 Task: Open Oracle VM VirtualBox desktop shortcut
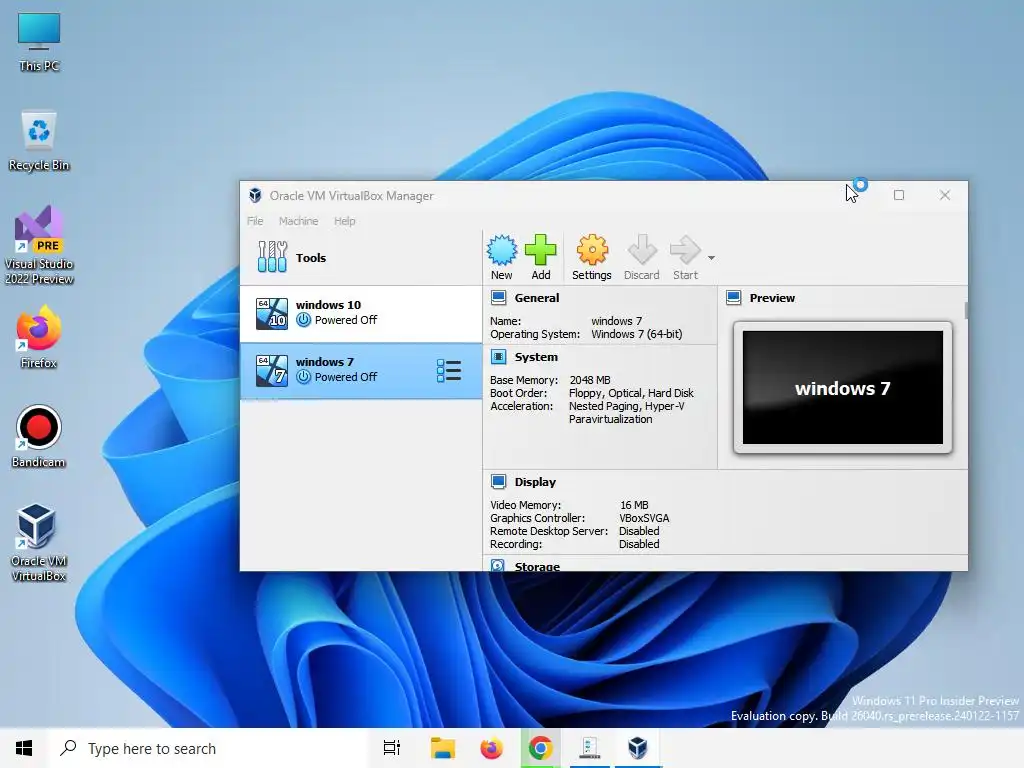pyautogui.click(x=39, y=543)
